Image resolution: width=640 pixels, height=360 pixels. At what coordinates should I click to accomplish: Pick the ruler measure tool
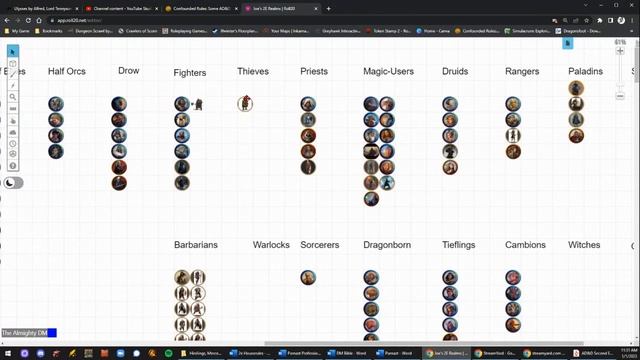coord(13,109)
